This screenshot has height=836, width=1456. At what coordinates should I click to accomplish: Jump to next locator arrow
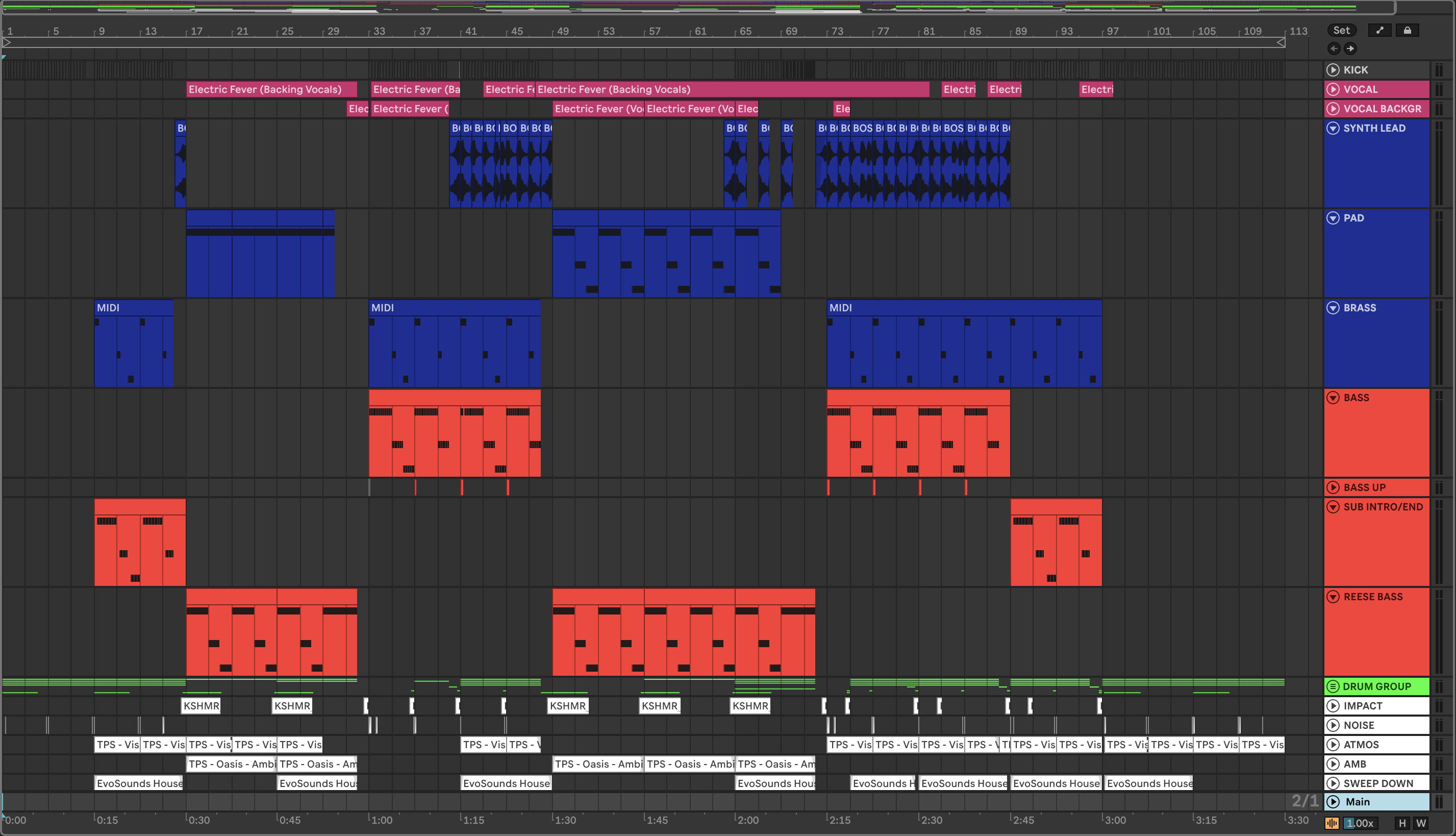tap(1350, 49)
